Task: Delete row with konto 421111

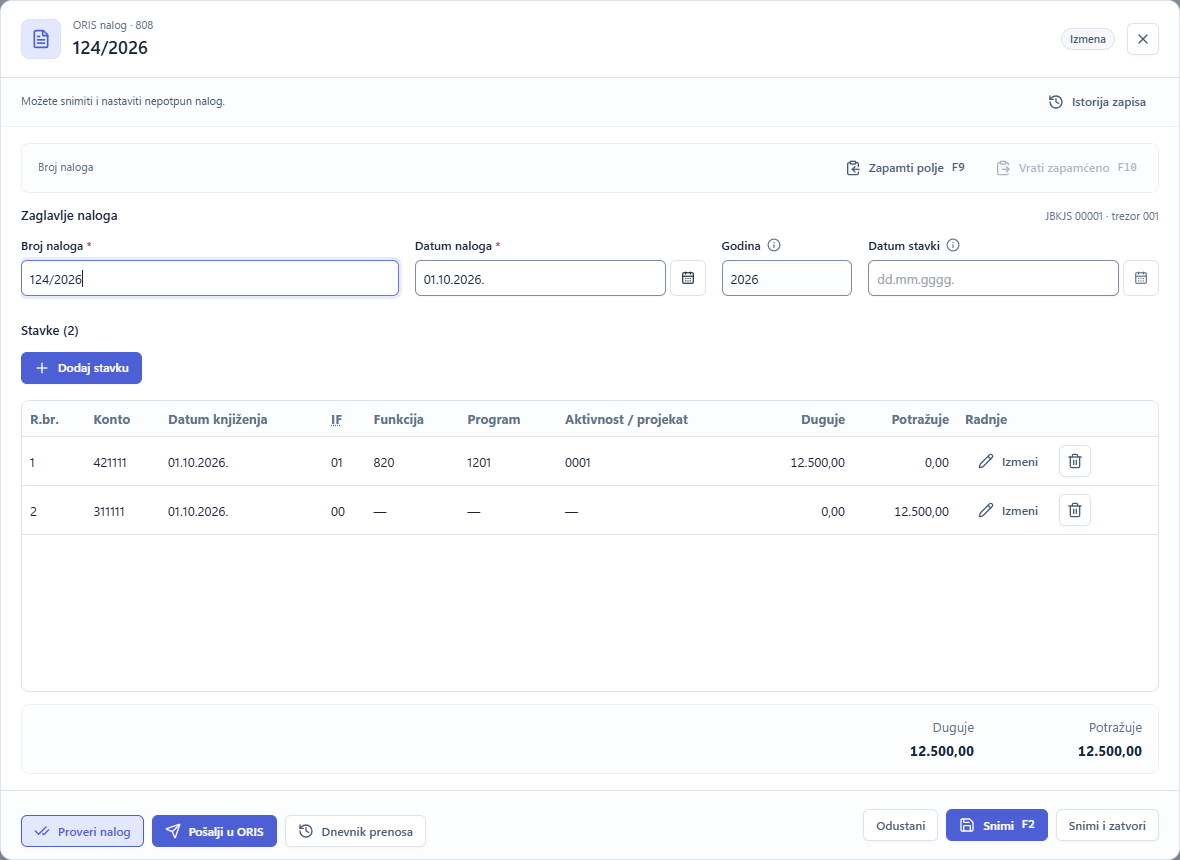Action: 1075,461
